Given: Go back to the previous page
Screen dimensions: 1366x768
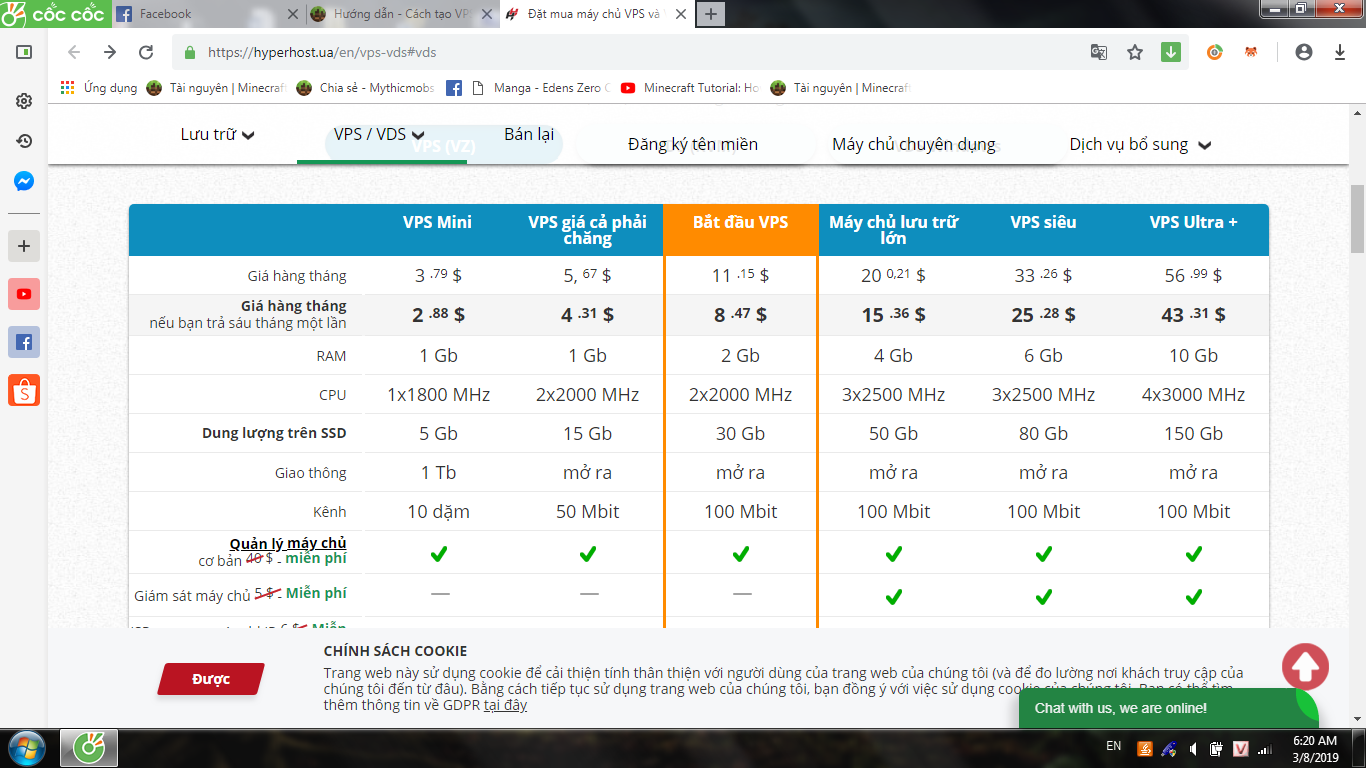Looking at the screenshot, I should coord(74,52).
